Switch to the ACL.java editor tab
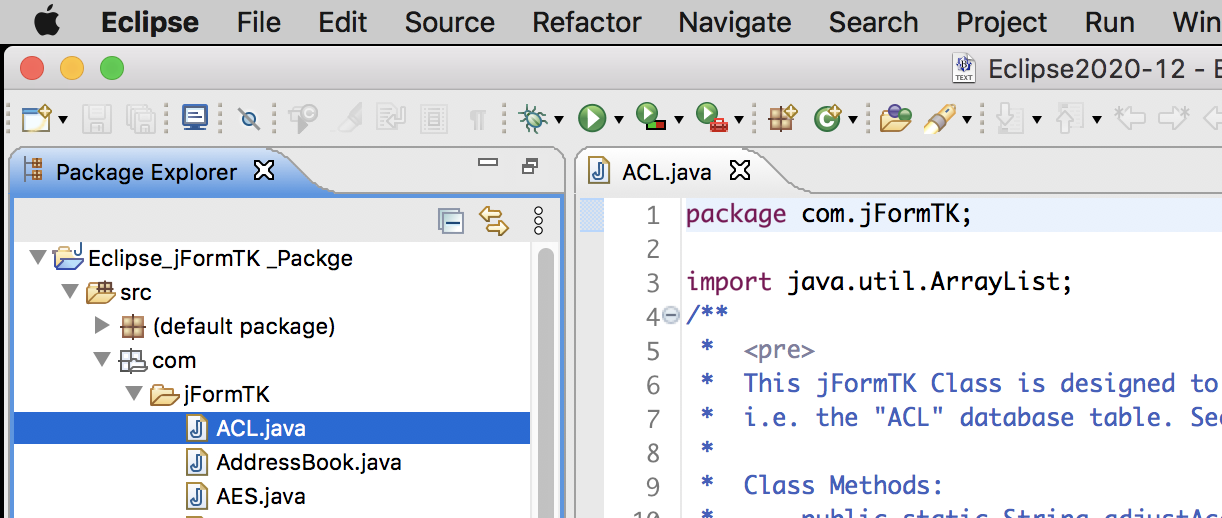 click(666, 172)
